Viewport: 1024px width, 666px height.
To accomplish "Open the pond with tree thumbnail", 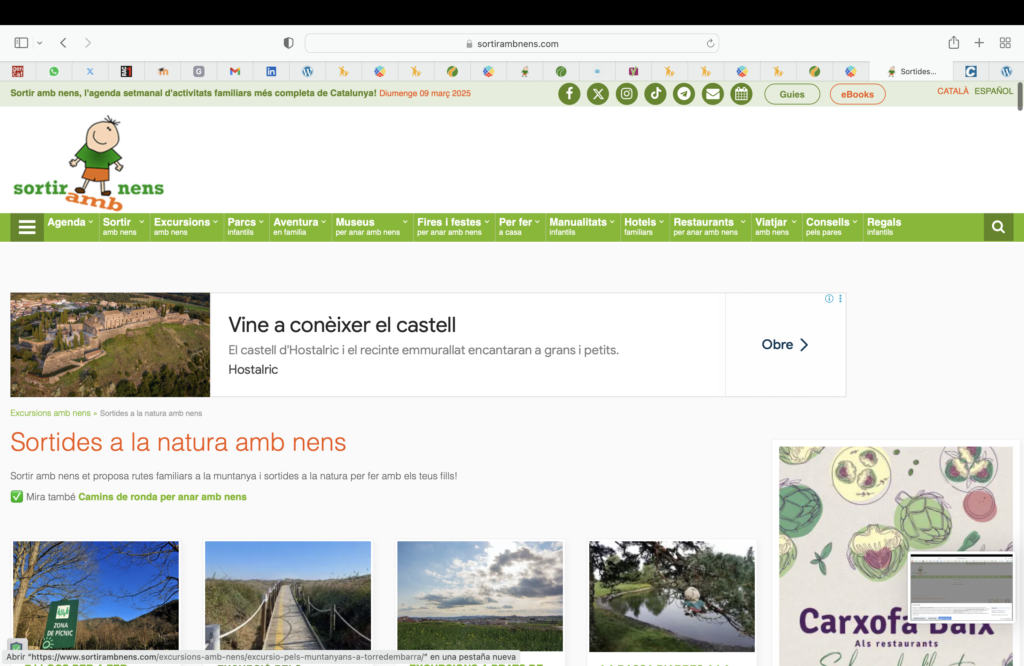I will pos(672,596).
